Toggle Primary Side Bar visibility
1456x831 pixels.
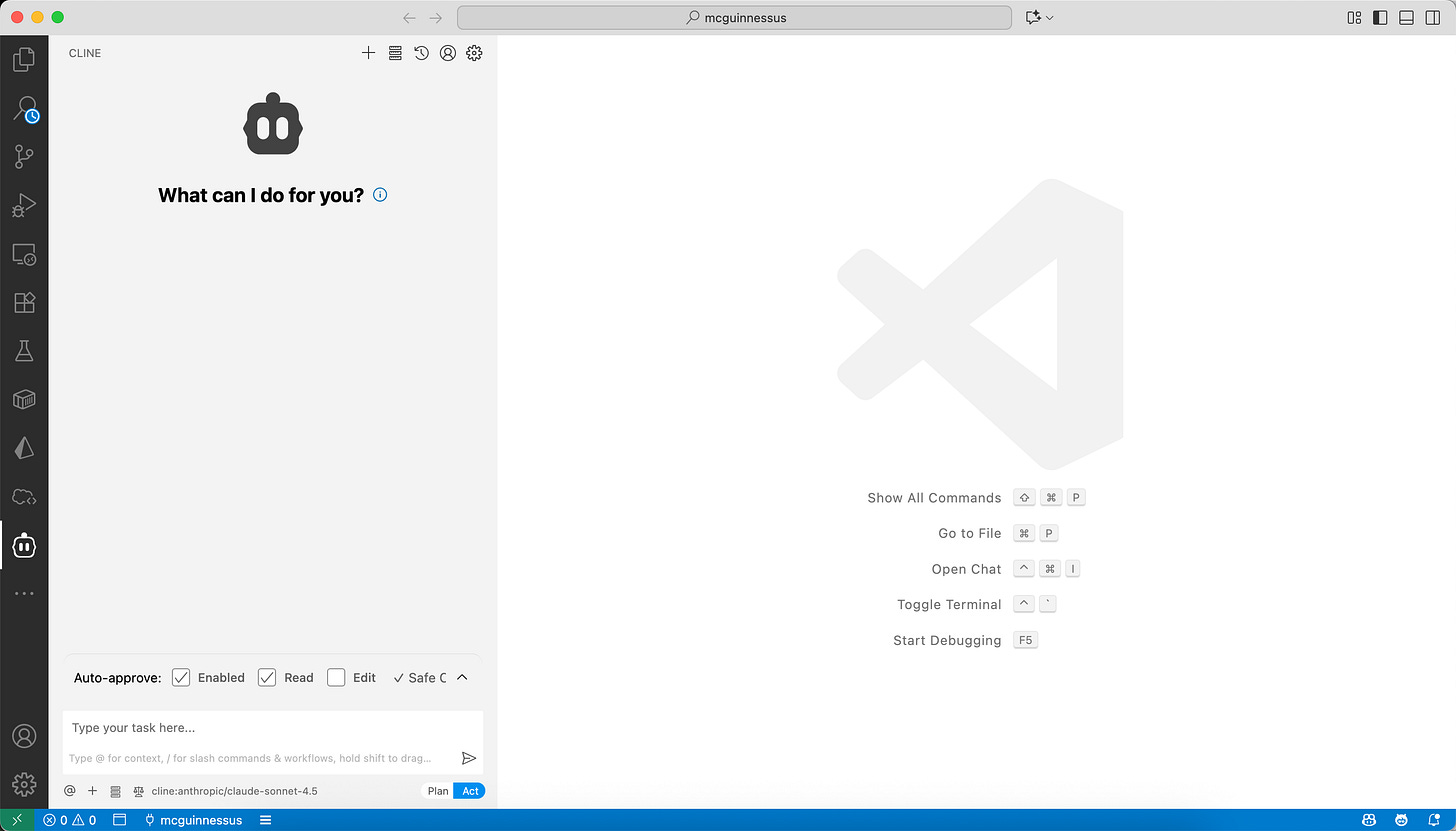(x=1380, y=17)
